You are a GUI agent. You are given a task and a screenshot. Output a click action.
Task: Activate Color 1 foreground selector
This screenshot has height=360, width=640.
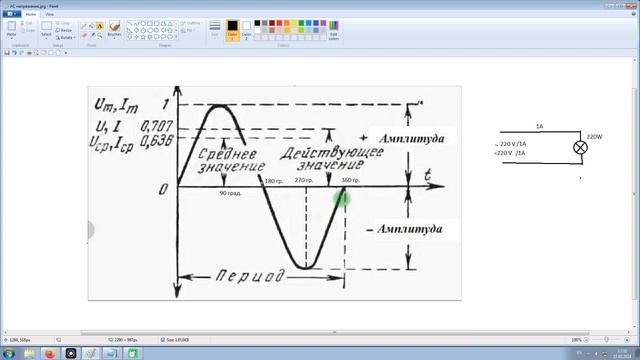tap(232, 30)
